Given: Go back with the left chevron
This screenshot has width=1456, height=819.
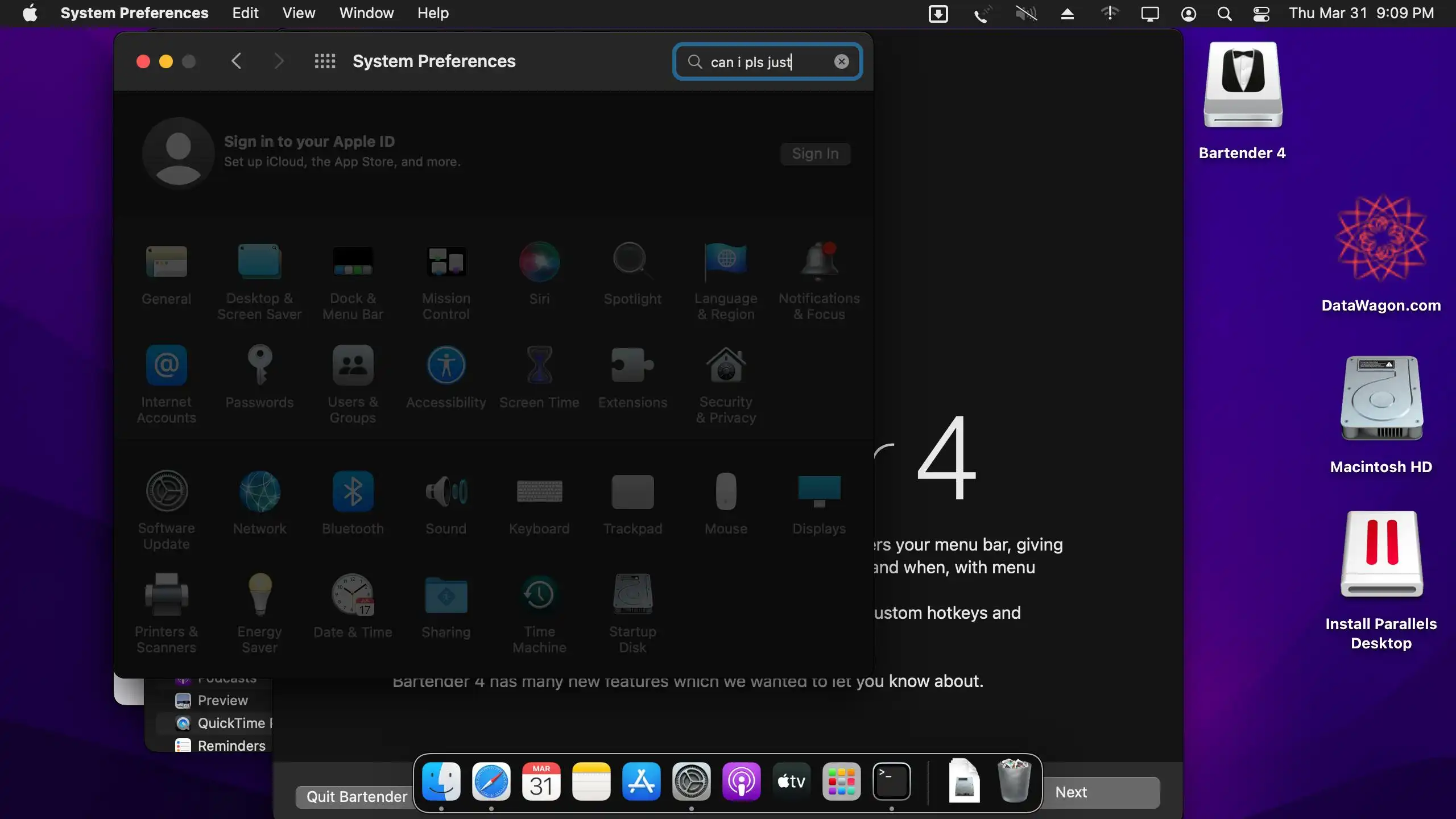Looking at the screenshot, I should tap(237, 61).
